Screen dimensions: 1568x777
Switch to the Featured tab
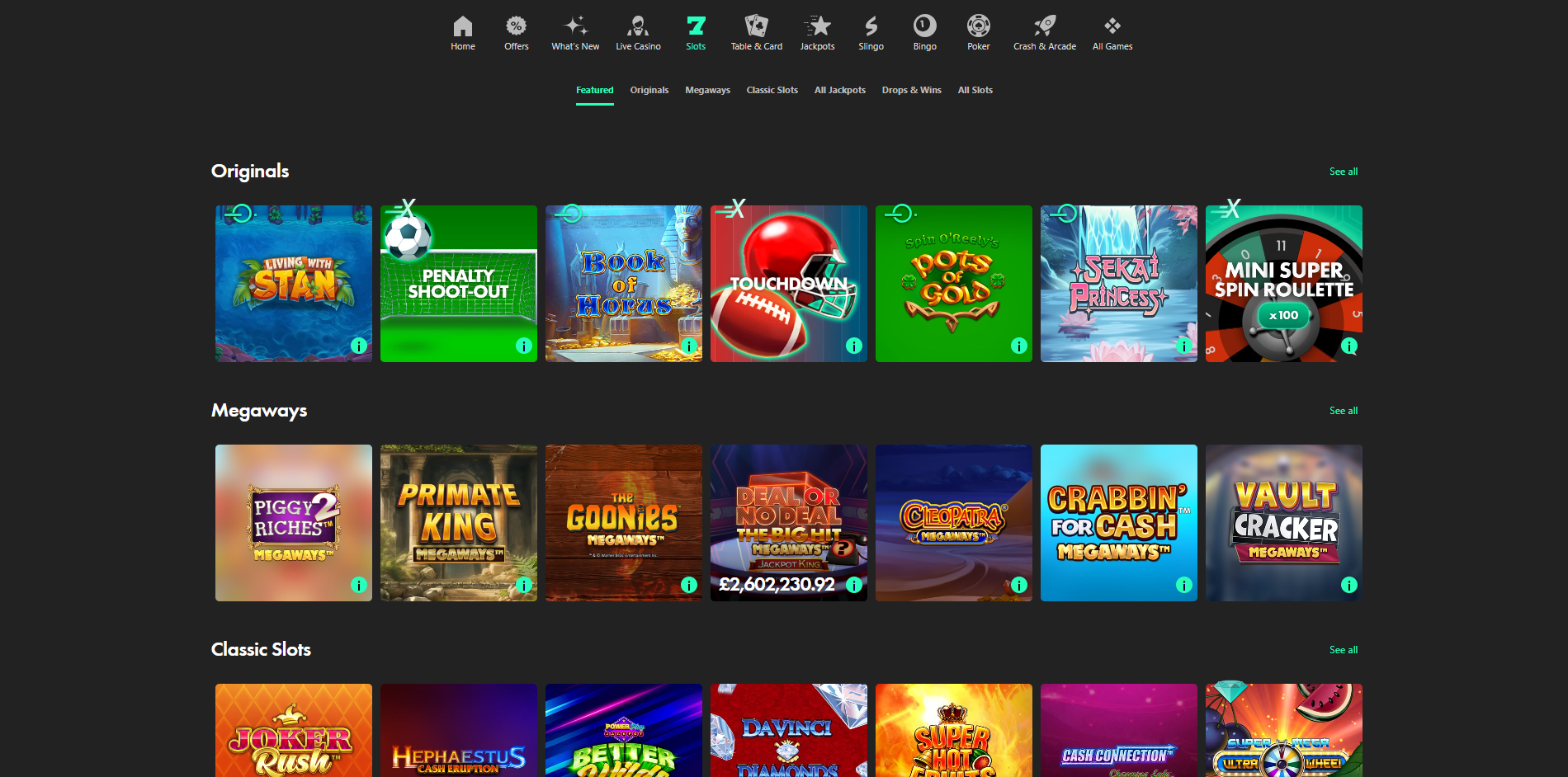pos(595,90)
